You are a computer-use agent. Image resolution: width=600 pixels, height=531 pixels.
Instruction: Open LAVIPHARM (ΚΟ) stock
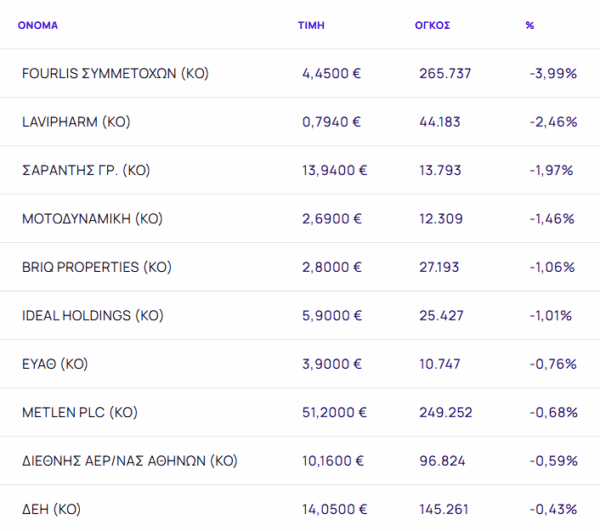76,122
